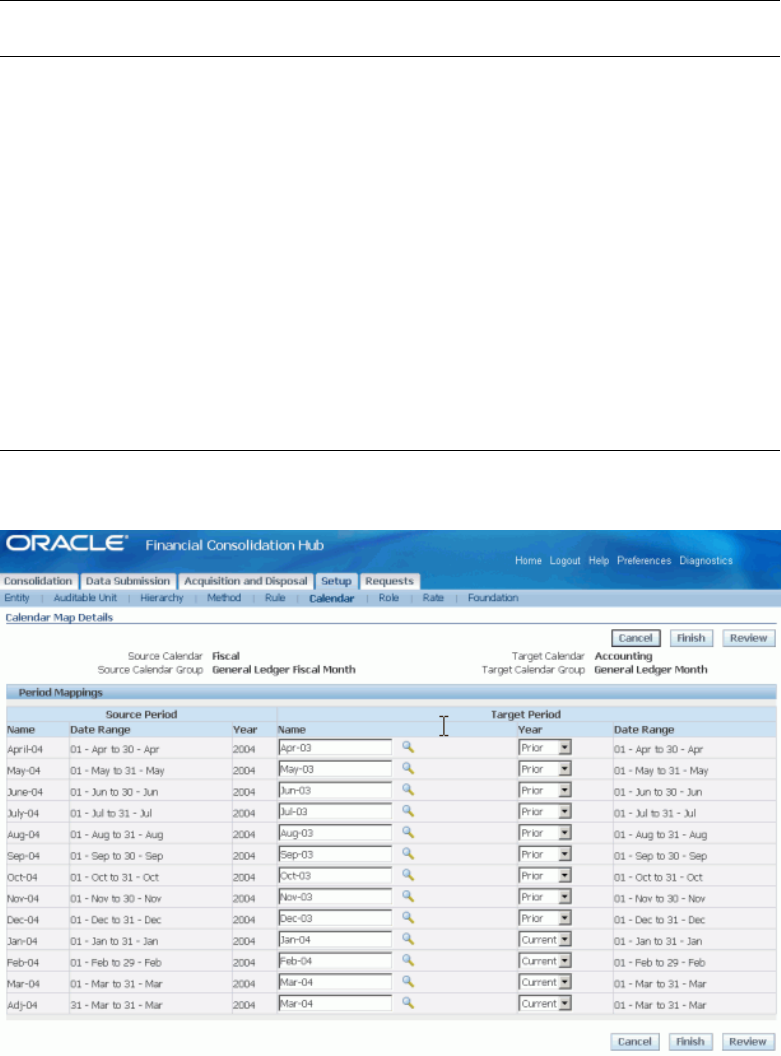The width and height of the screenshot is (781, 1056).
Task: Click the Home link in header
Action: pyautogui.click(x=529, y=560)
